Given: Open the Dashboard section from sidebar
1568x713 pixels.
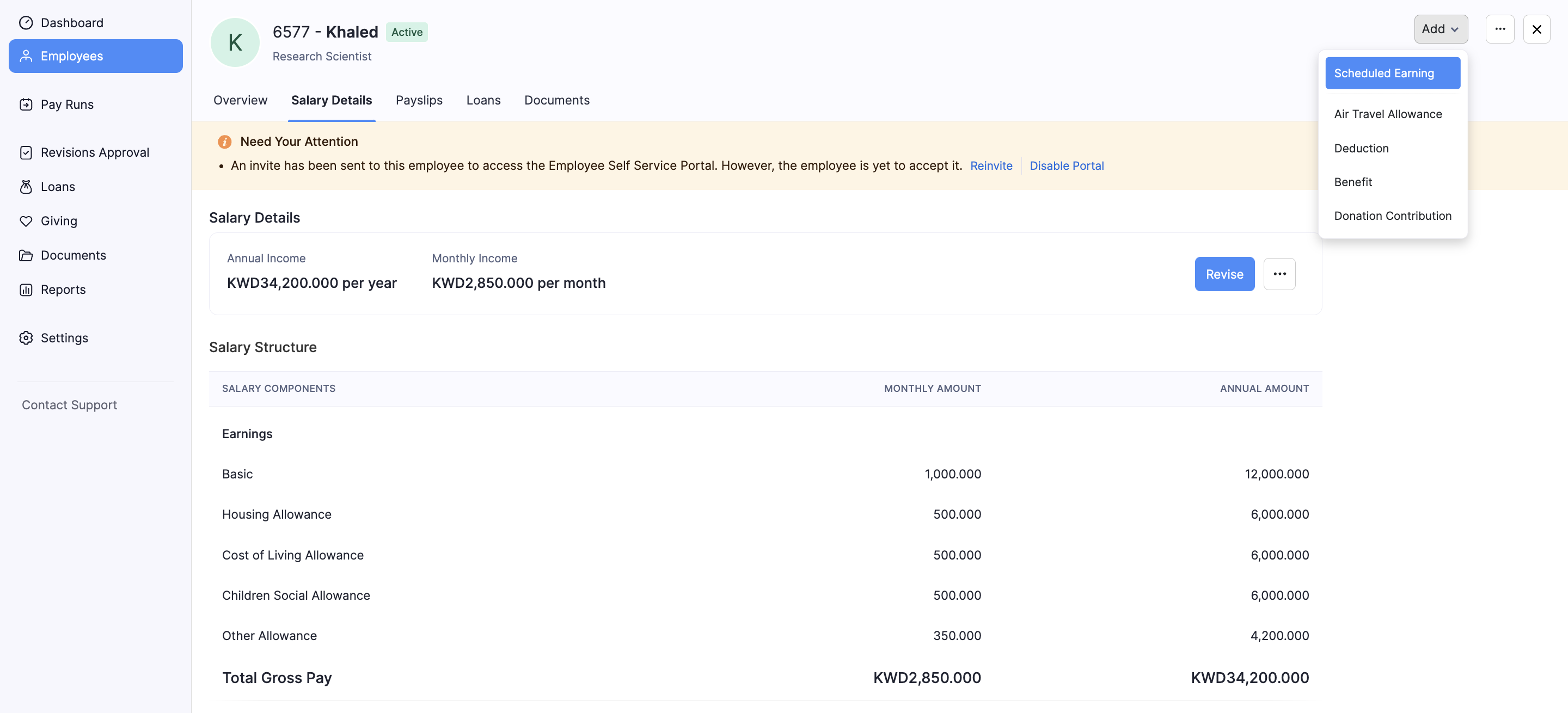Looking at the screenshot, I should point(72,22).
